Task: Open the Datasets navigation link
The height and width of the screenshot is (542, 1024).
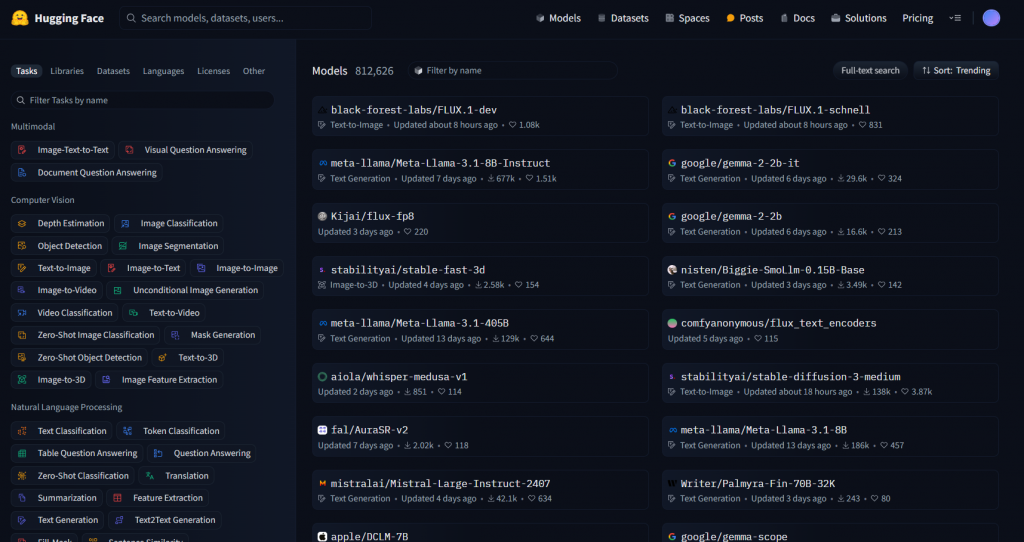Action: (623, 18)
